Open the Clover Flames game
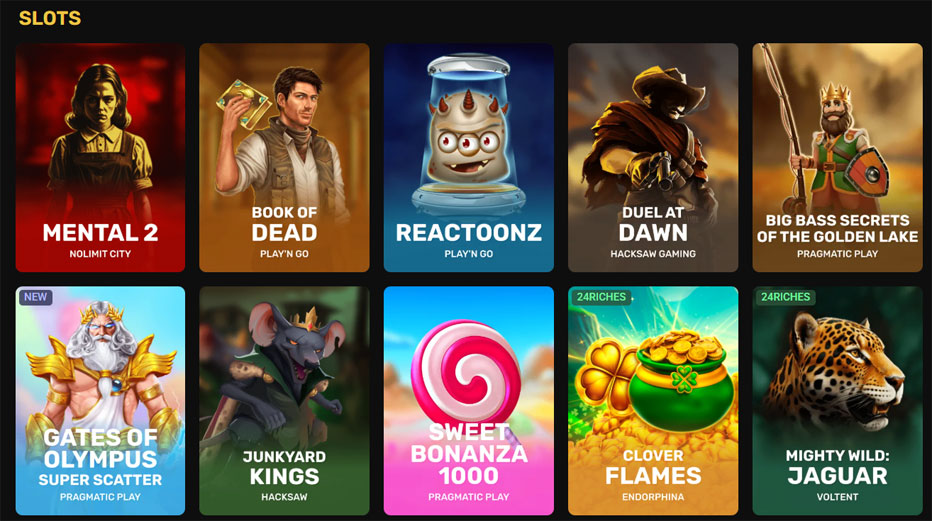932x521 pixels. click(653, 401)
